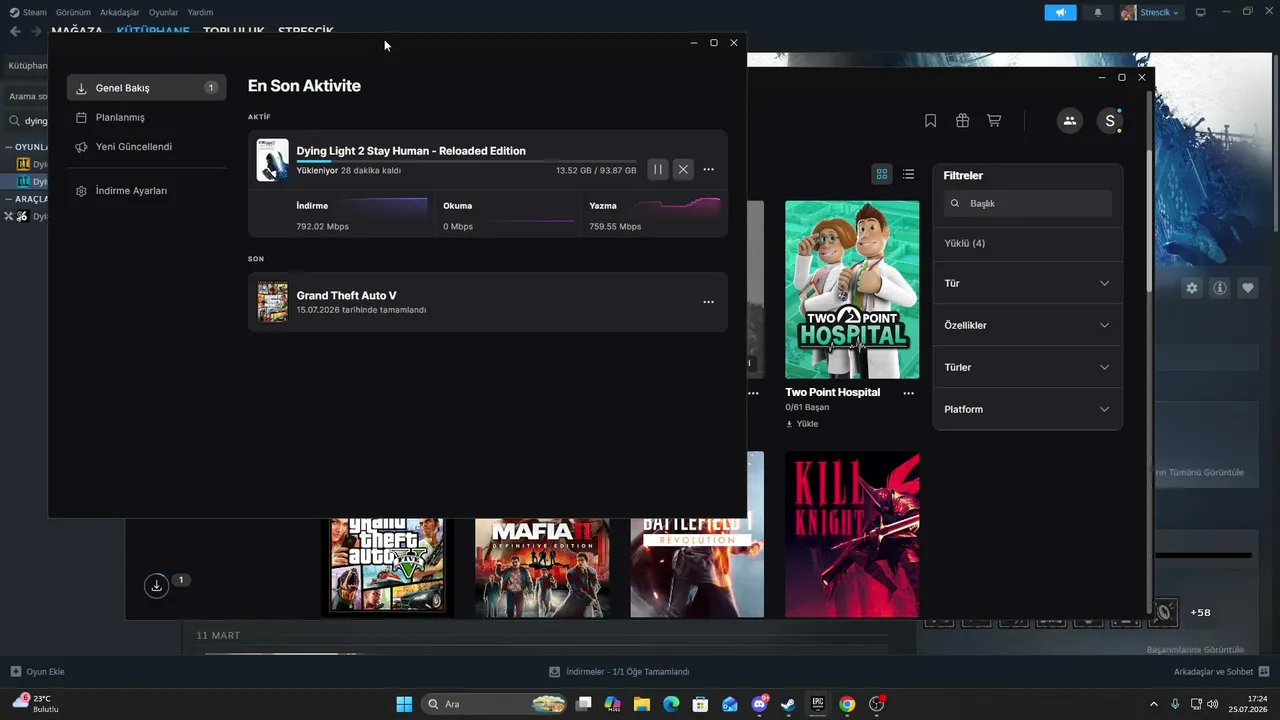This screenshot has height=720, width=1280.
Task: Click the '+58' achievements count in Steam
Action: (1200, 613)
